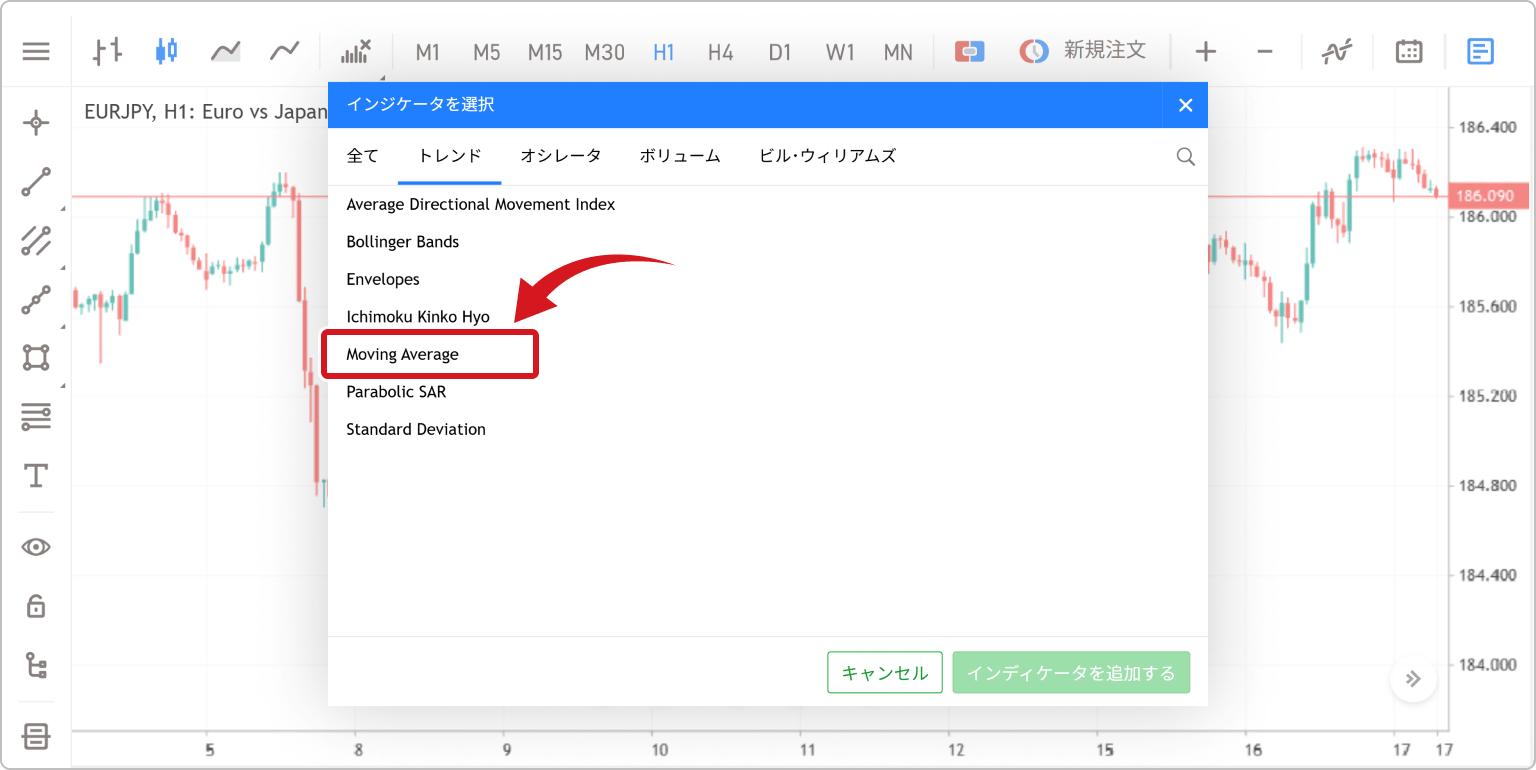Click the キャンセル button
The image size is (1536, 770).
[x=885, y=673]
